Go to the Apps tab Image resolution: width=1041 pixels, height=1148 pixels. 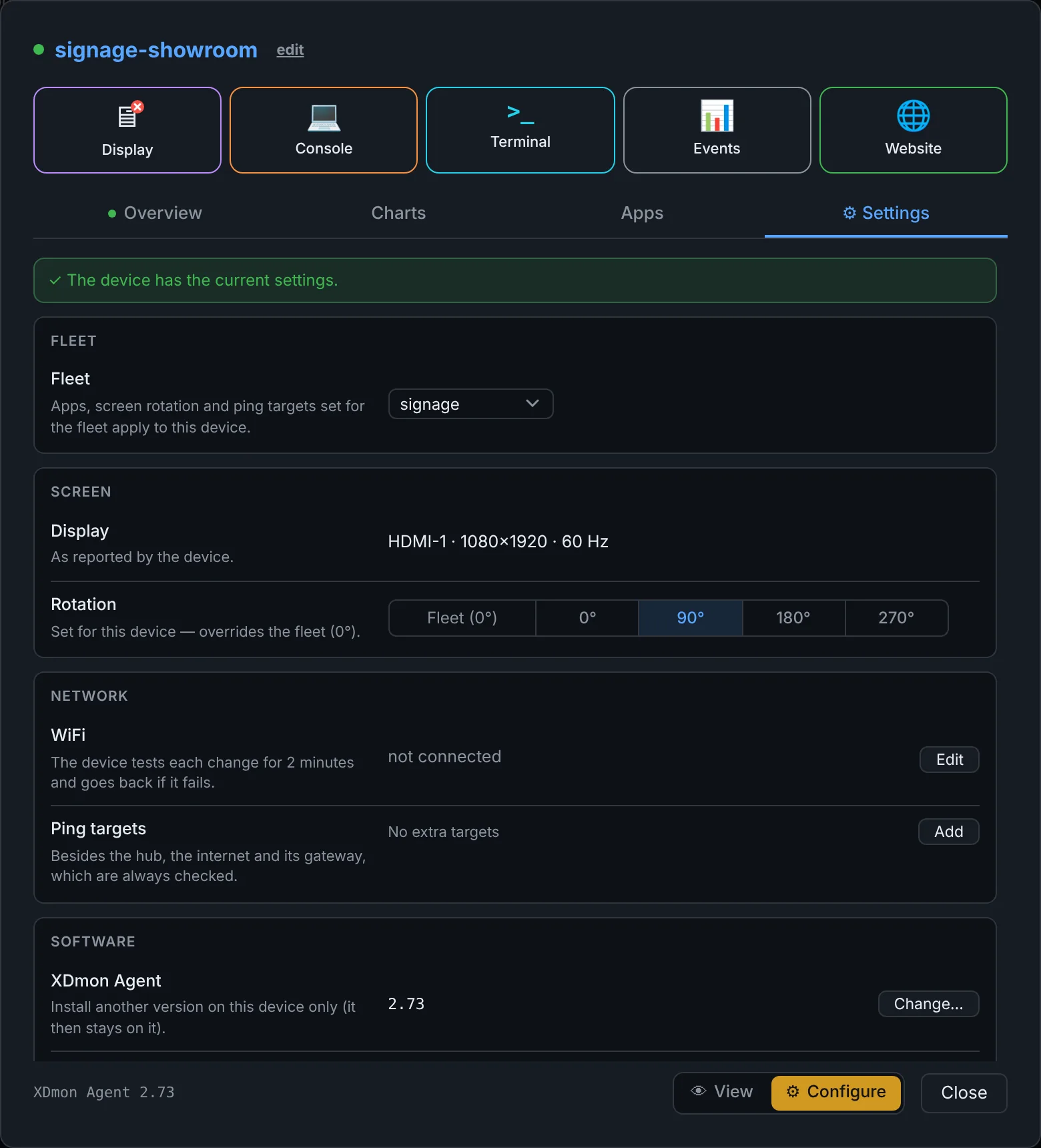(642, 213)
